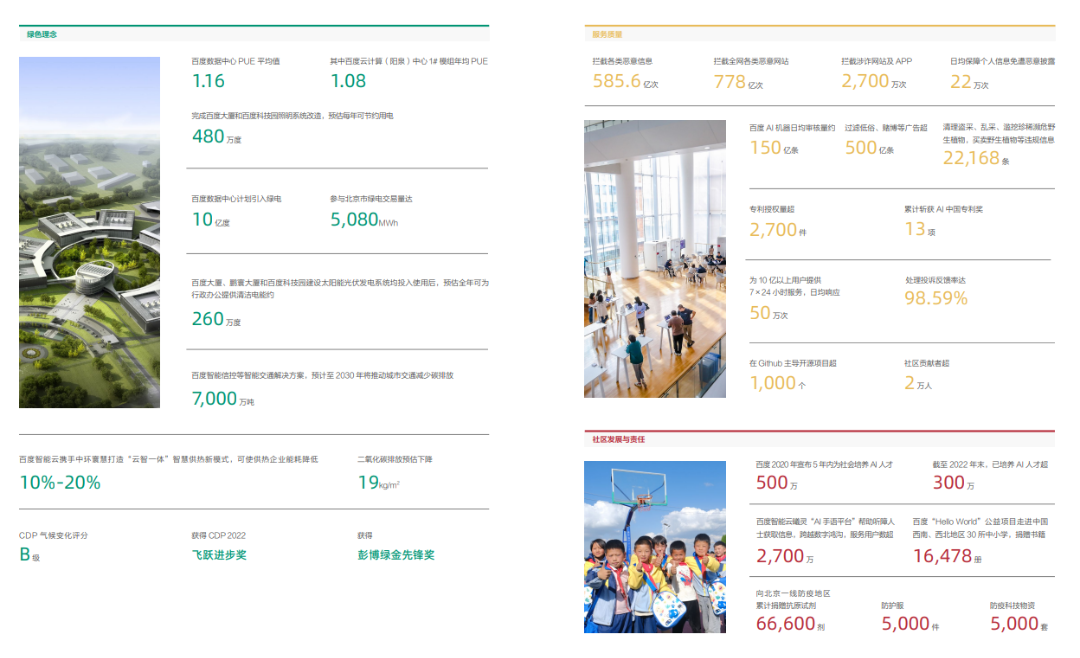Click the 585.6 亿次 figure
This screenshot has height=658, width=1080.
pos(625,81)
